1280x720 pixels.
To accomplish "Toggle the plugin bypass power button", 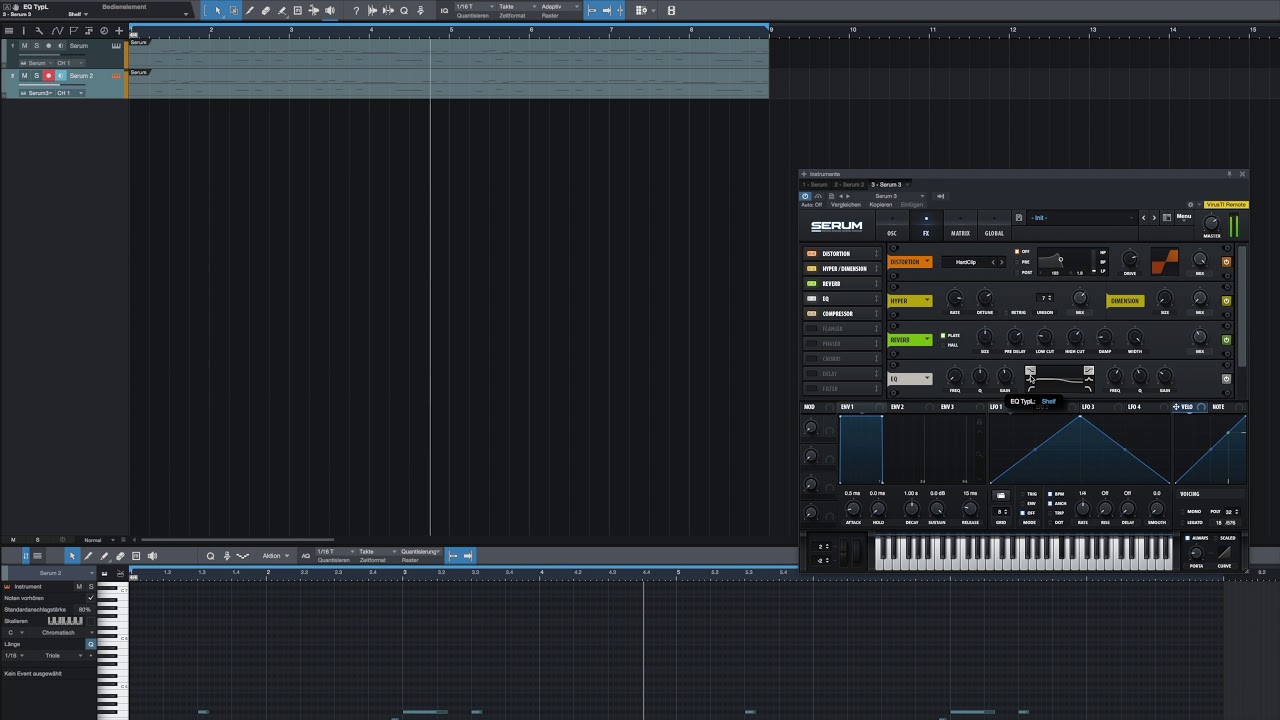I will pos(805,196).
